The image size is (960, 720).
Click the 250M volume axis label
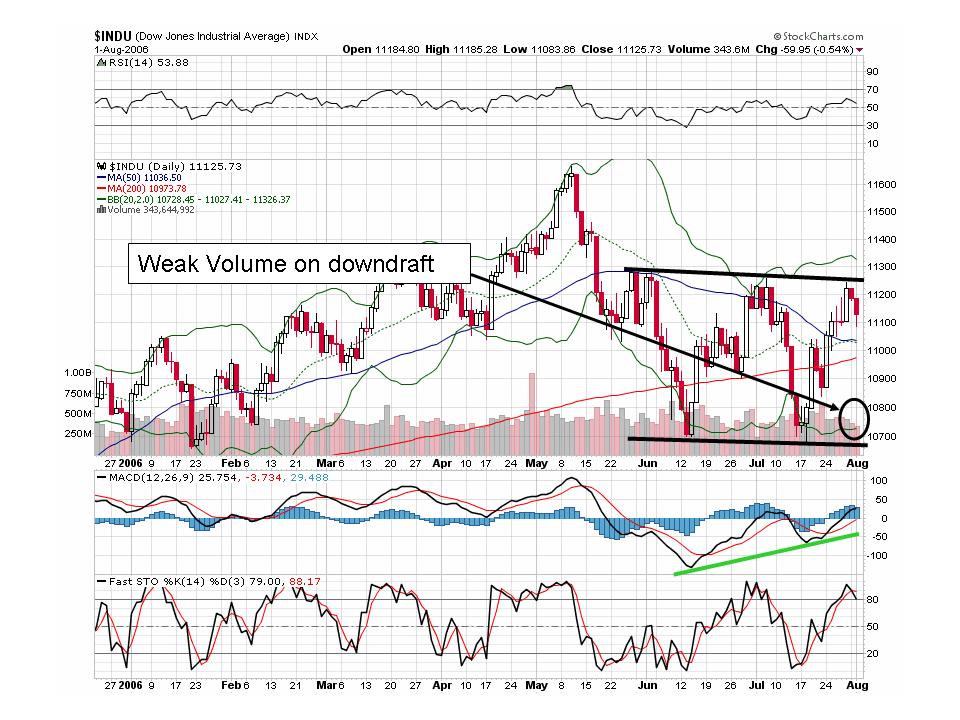click(x=78, y=434)
